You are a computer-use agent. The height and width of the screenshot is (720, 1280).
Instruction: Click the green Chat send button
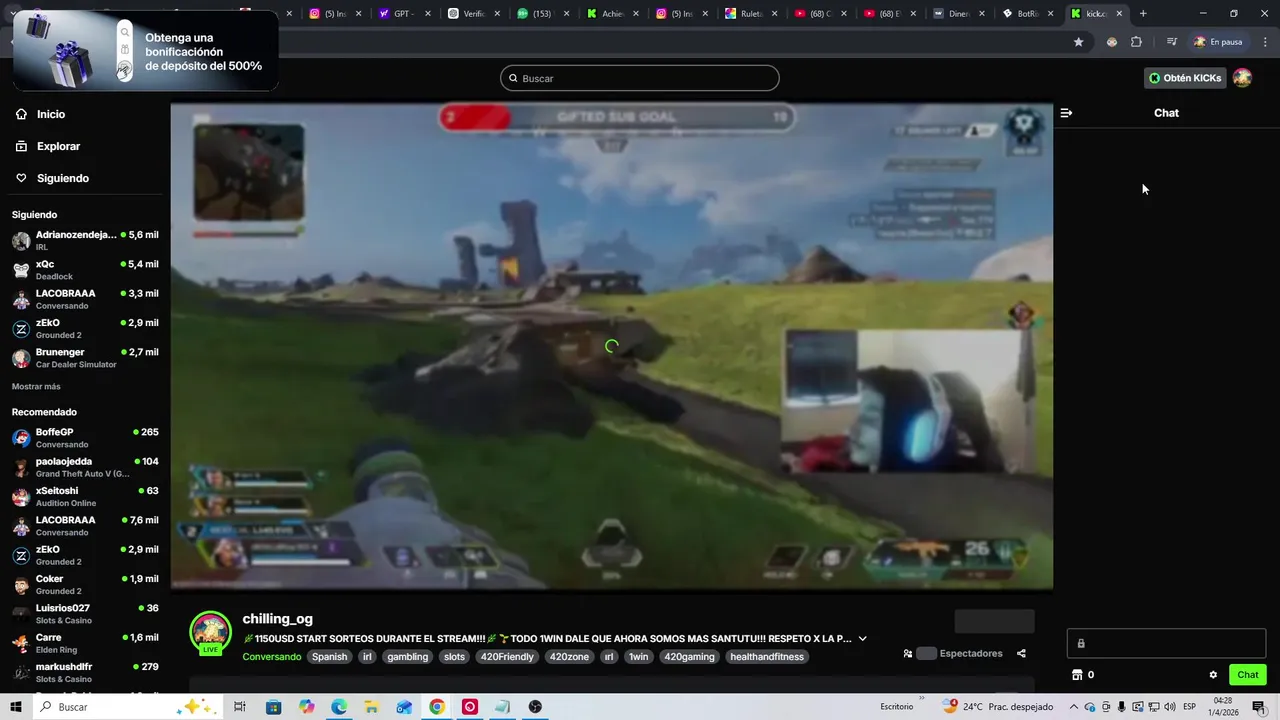(x=1248, y=675)
